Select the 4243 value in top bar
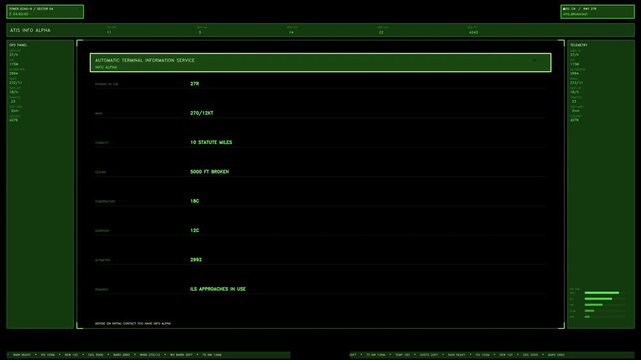Image resolution: width=641 pixels, height=360 pixels. pyautogui.click(x=473, y=32)
